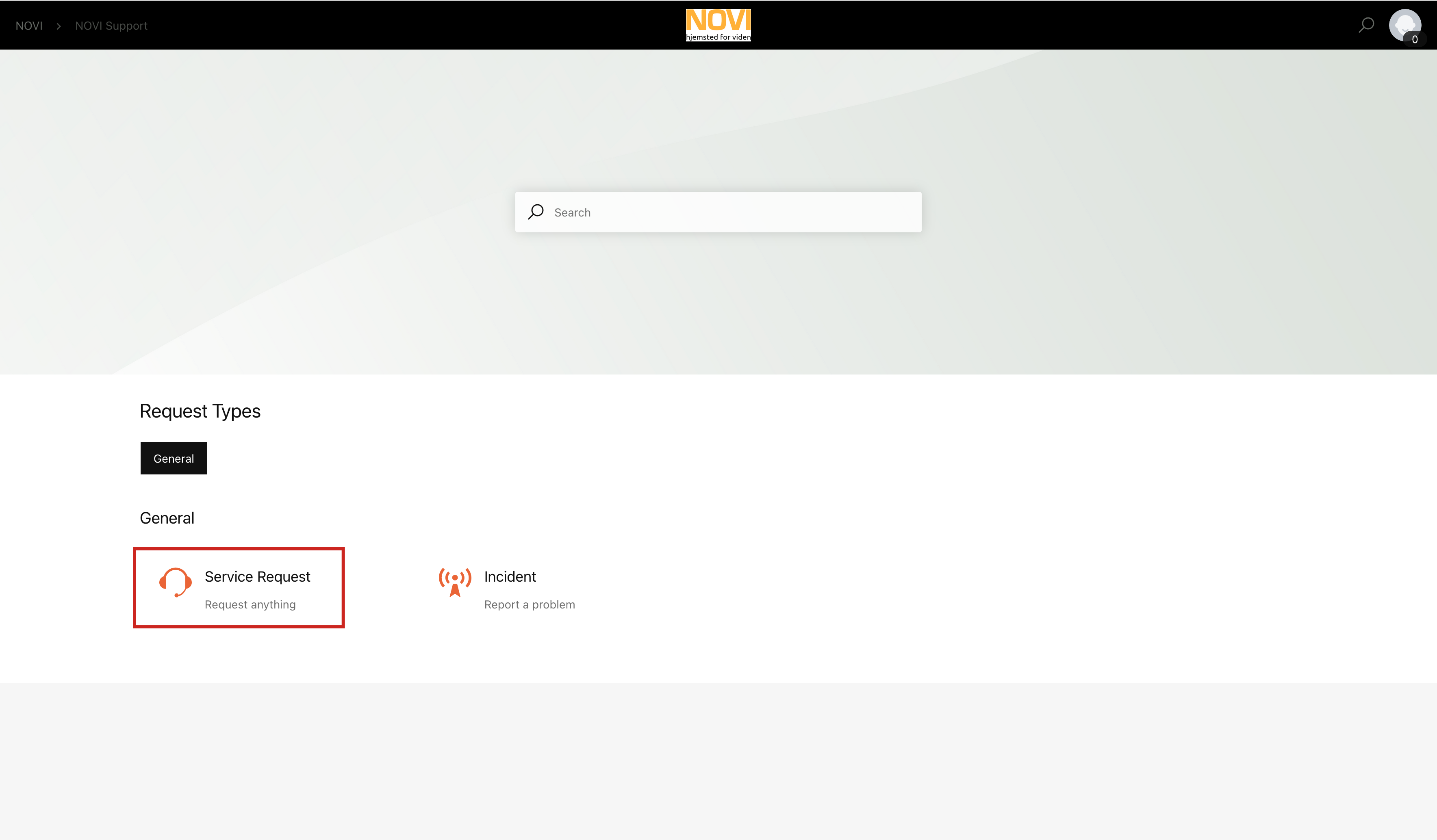Open the Service Request title link
This screenshot has height=840, width=1437.
[x=257, y=577]
